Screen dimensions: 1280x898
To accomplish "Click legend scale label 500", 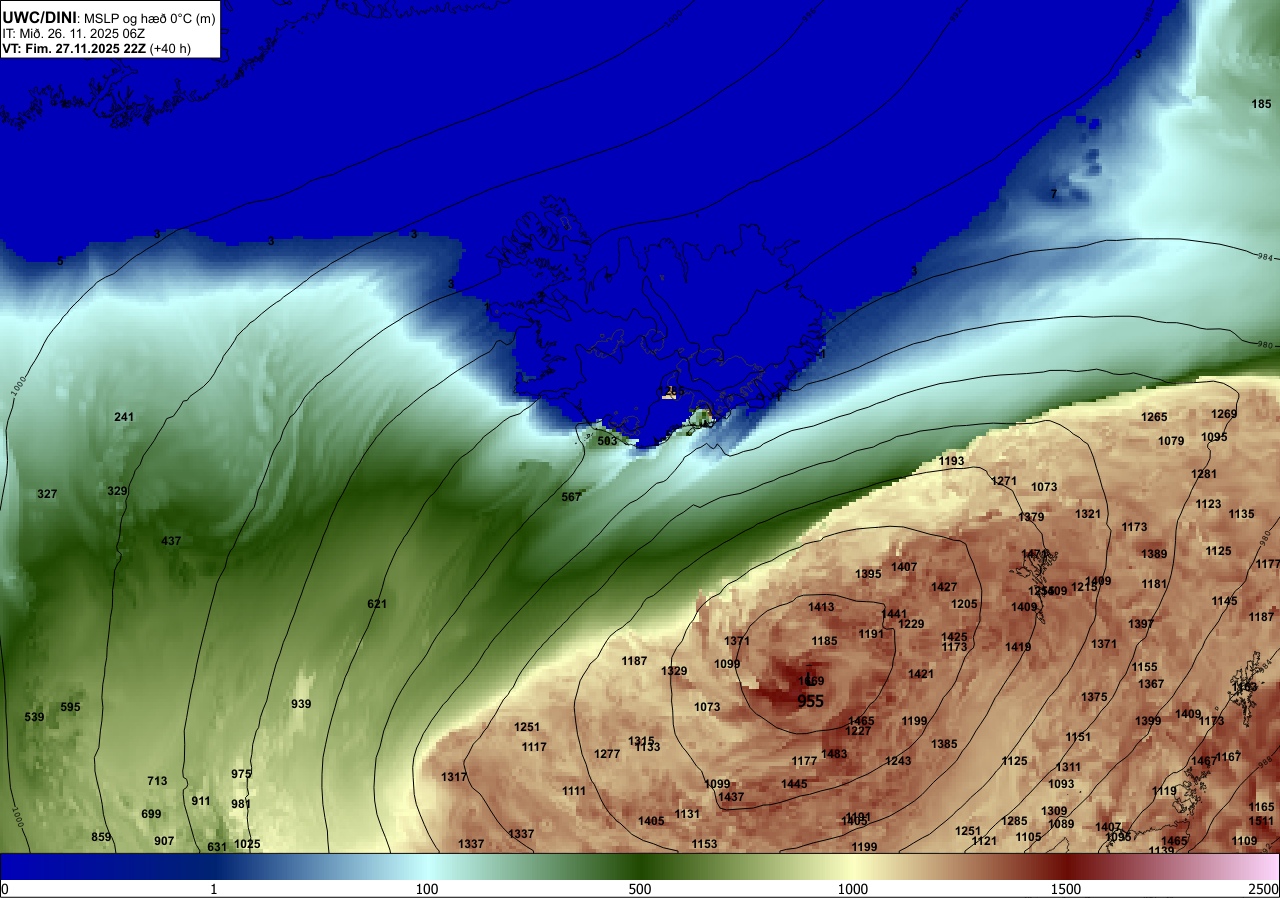I will [x=640, y=889].
